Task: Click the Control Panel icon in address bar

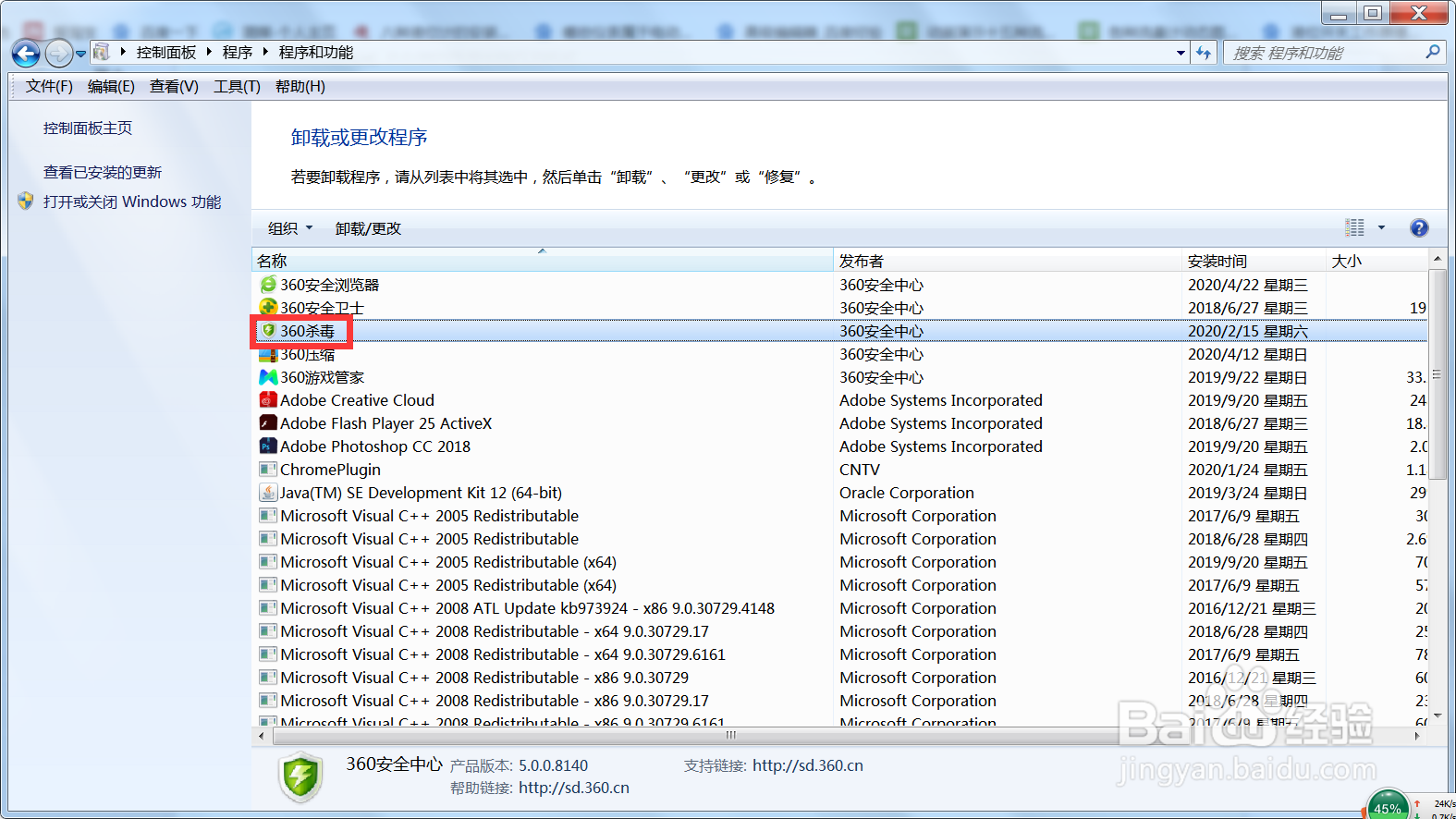Action: pyautogui.click(x=102, y=53)
